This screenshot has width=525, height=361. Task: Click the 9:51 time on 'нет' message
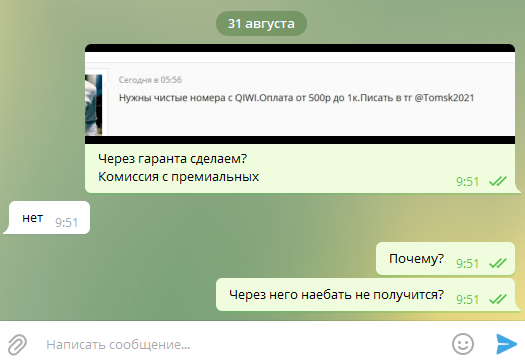[x=66, y=222]
